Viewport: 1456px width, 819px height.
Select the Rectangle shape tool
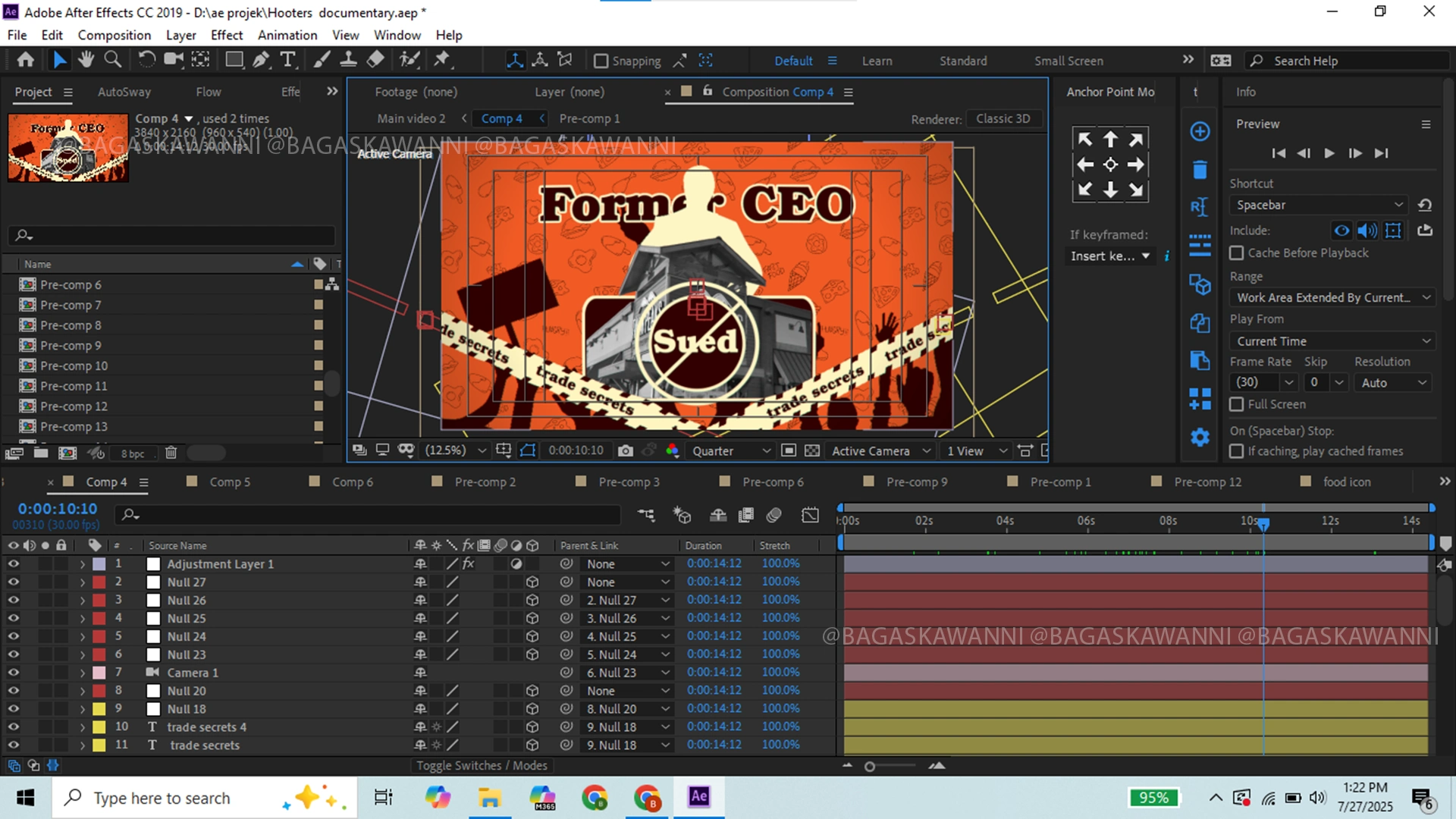pyautogui.click(x=234, y=60)
